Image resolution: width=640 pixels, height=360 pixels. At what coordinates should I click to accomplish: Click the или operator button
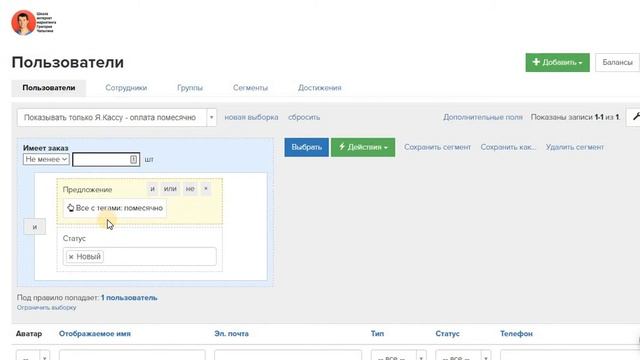[x=170, y=189]
